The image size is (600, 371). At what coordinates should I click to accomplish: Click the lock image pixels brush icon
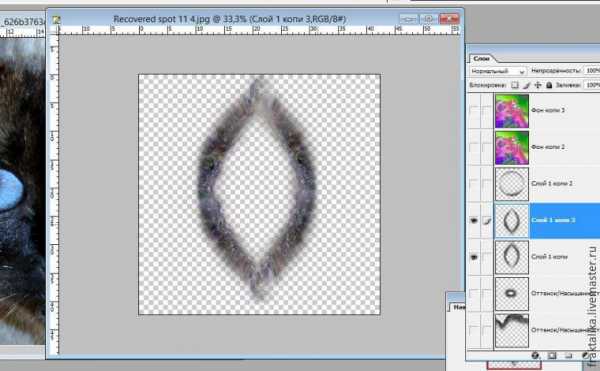click(527, 85)
